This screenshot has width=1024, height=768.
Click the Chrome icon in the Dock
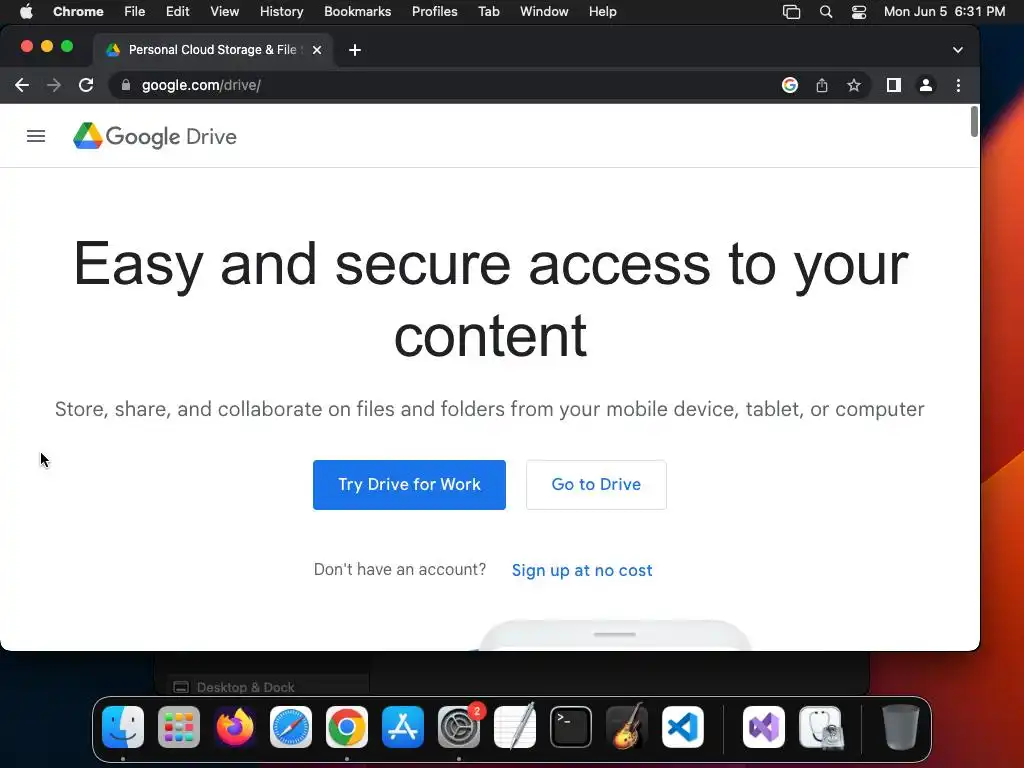[347, 727]
